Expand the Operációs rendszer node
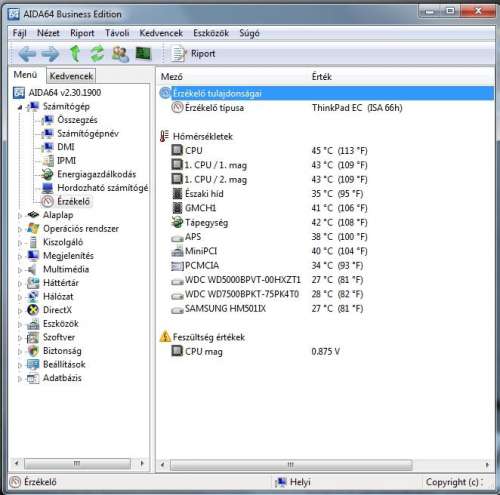This screenshot has height=495, width=500. (20, 229)
